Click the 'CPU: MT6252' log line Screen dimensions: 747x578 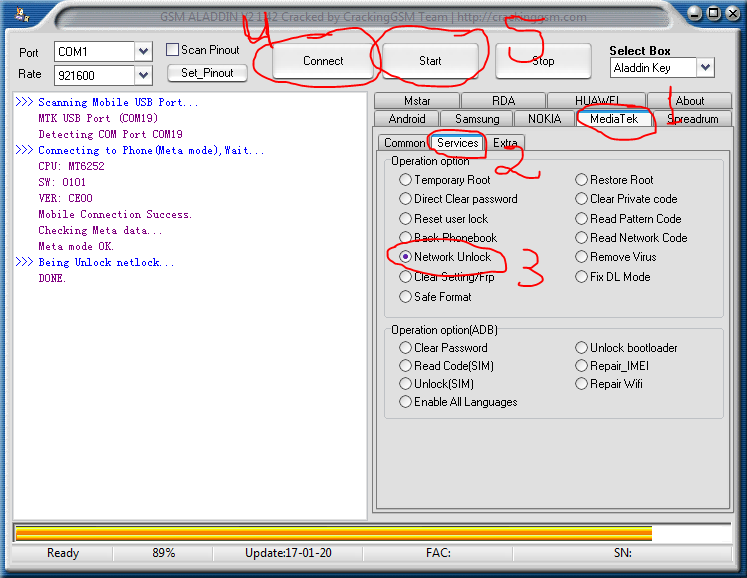point(71,166)
